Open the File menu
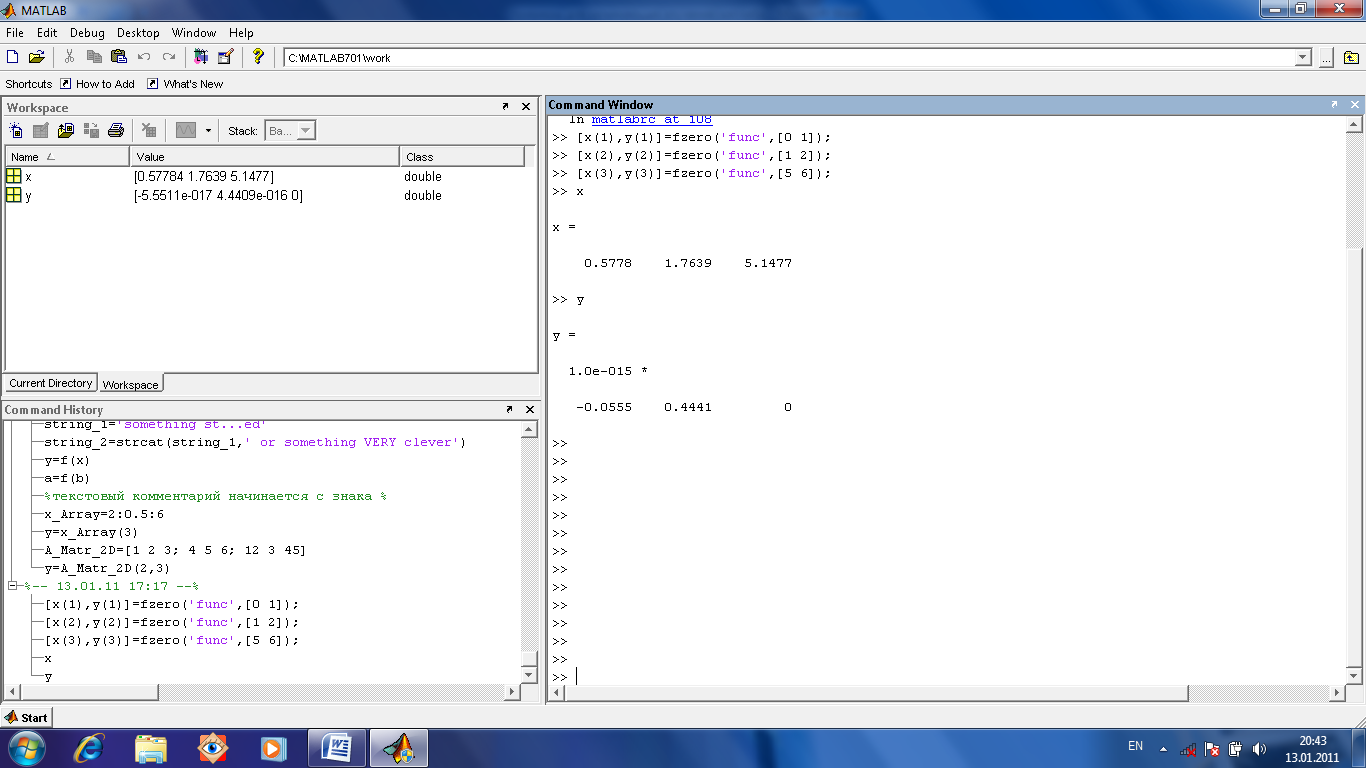Screen dimensions: 1366x768 coord(15,33)
